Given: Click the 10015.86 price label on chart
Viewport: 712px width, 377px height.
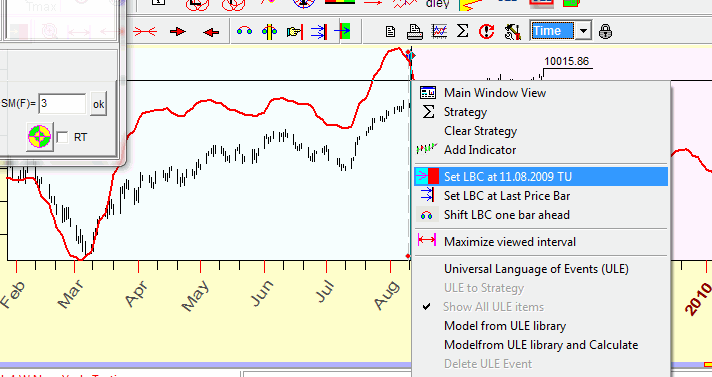Looking at the screenshot, I should point(566,61).
